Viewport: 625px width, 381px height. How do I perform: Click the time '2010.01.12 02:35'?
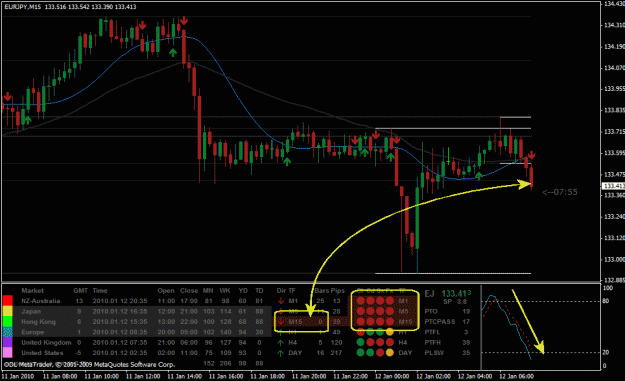120,353
